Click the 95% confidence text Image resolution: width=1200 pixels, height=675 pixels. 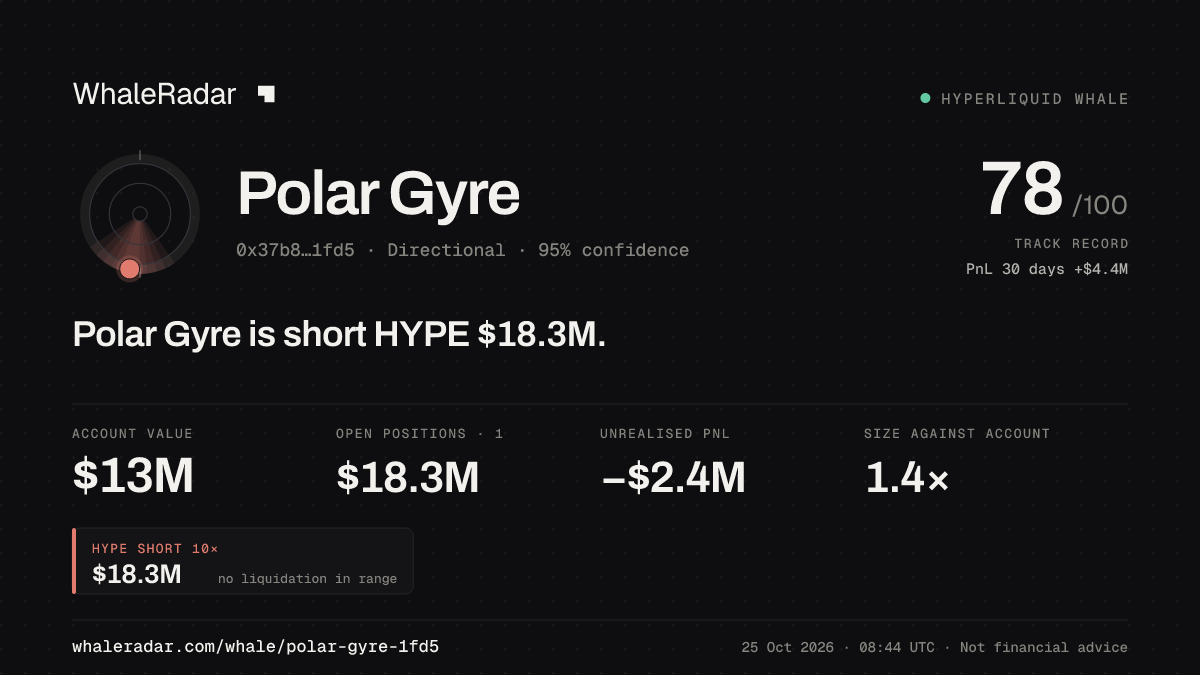614,250
